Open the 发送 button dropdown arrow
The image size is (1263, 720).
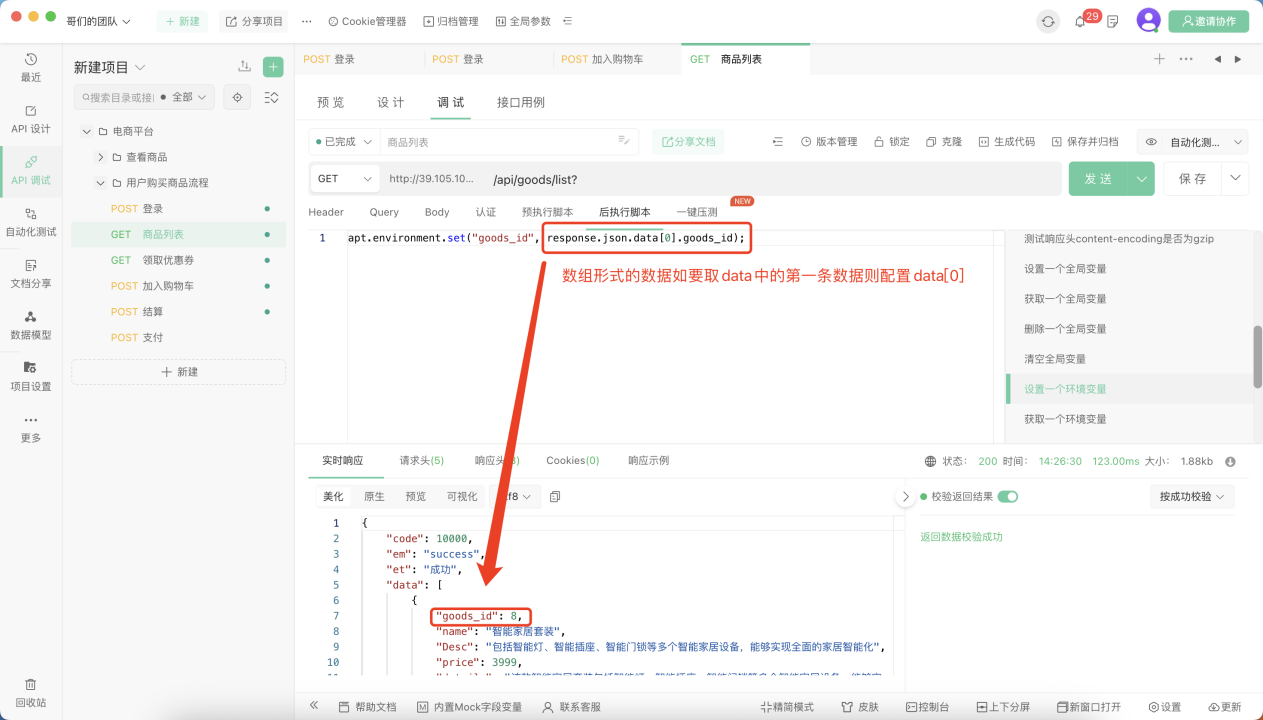pyautogui.click(x=1142, y=179)
